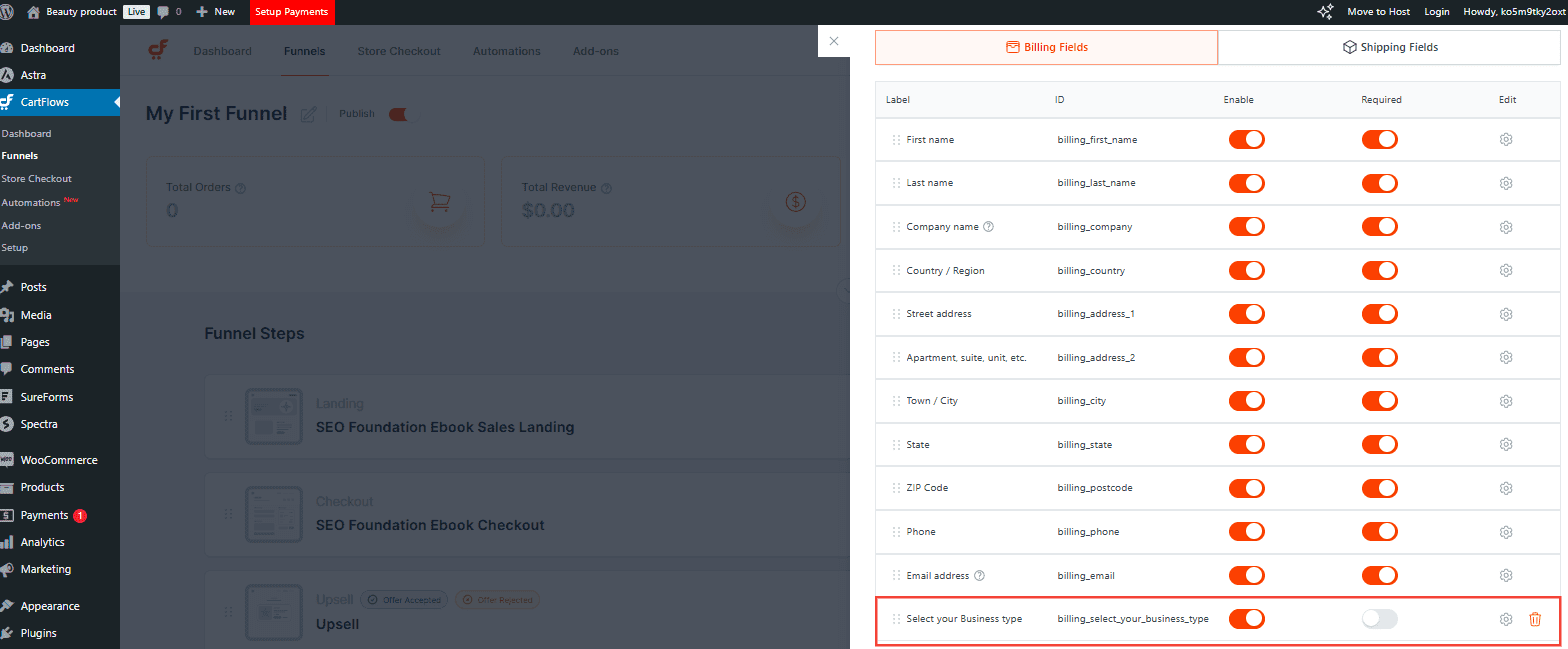Viewport: 1568px width, 649px height.
Task: Open the Store Checkout navigation tab
Action: point(398,51)
